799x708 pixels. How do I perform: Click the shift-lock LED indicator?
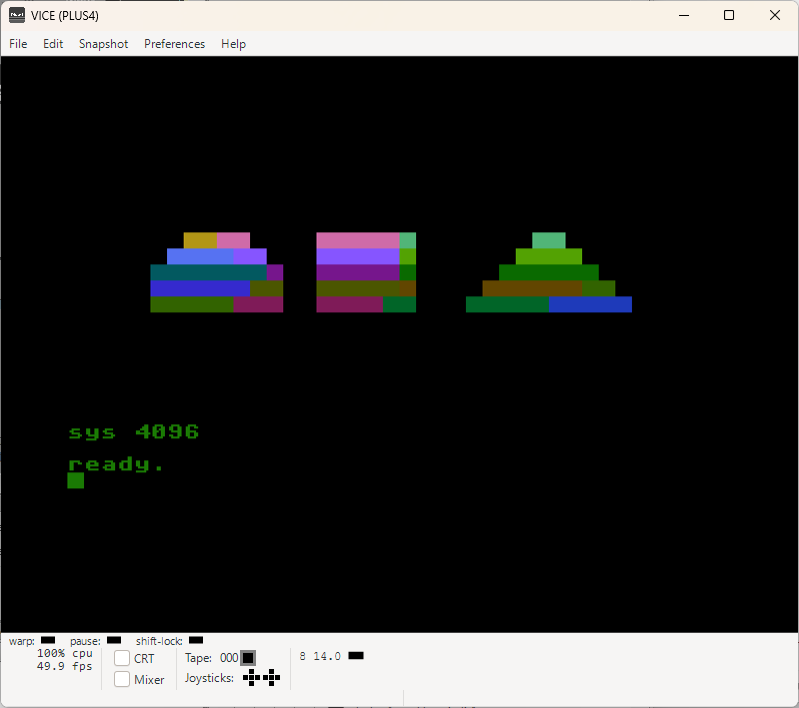(196, 640)
